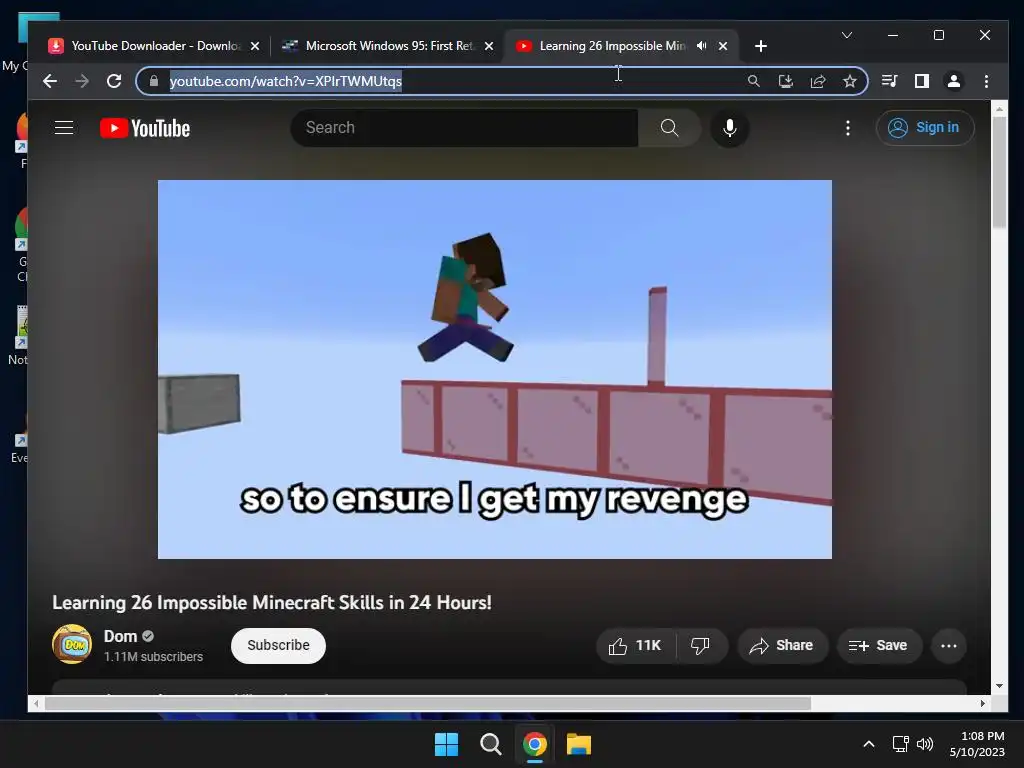
Task: Click the address bar URL
Action: click(x=285, y=81)
